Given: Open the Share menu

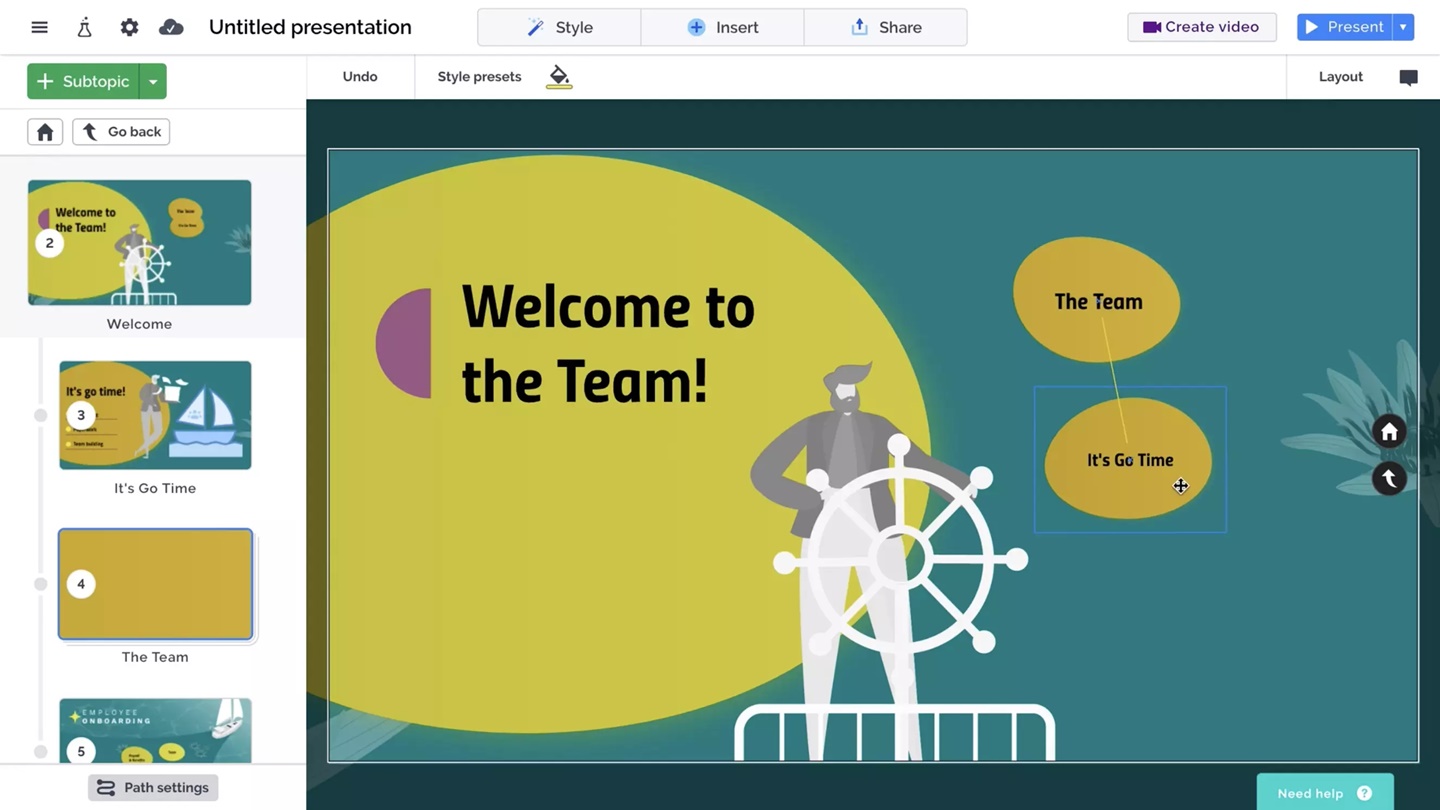Looking at the screenshot, I should pyautogui.click(x=885, y=27).
